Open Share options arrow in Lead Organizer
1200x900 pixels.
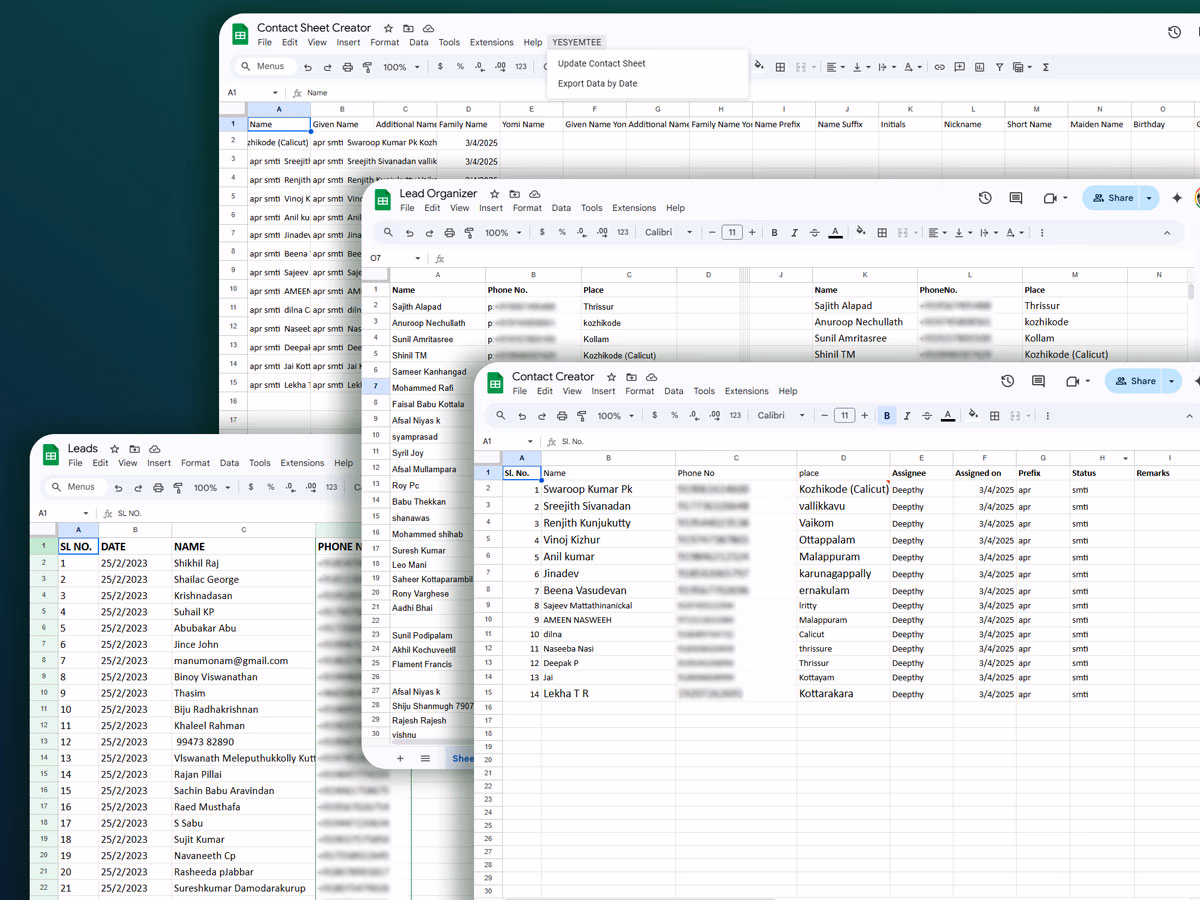coord(1148,198)
